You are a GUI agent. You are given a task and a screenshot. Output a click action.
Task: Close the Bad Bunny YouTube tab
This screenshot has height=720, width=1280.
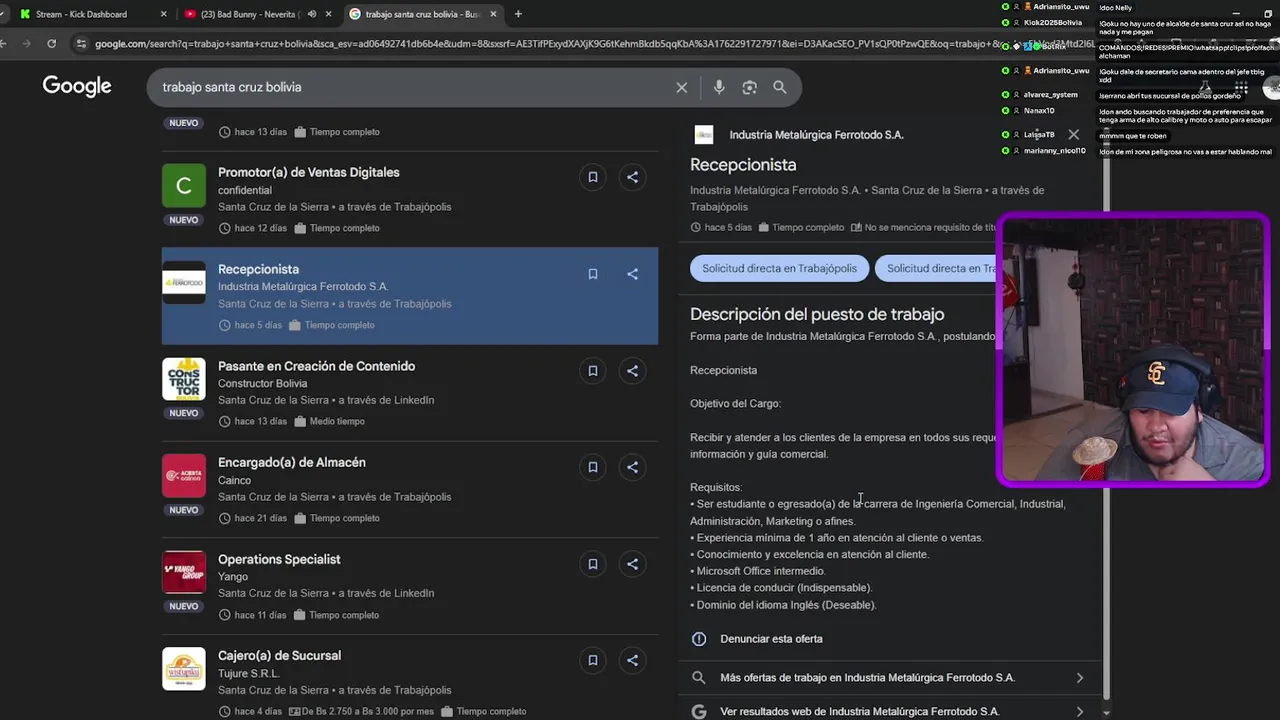coord(329,14)
